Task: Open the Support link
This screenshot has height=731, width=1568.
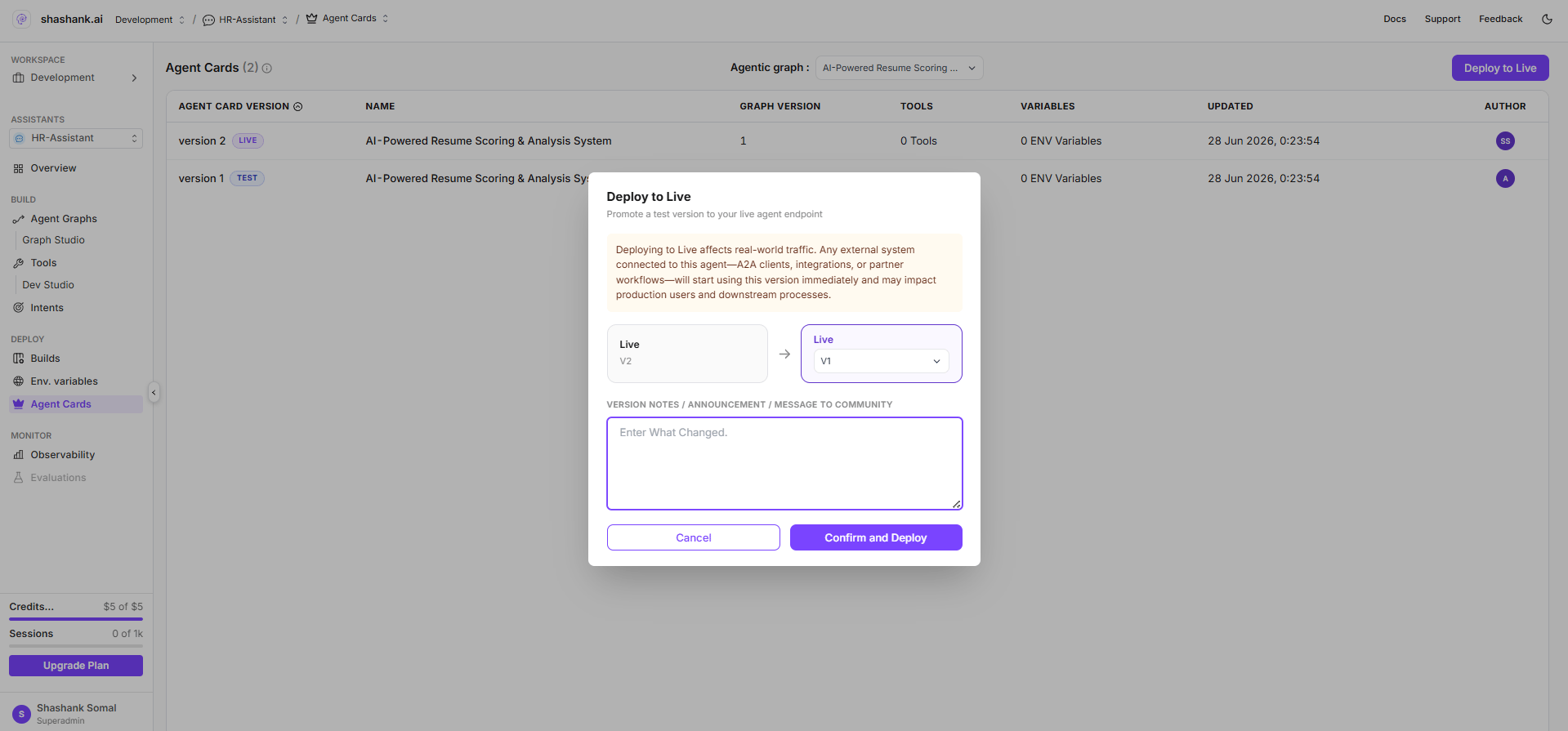Action: (x=1442, y=19)
